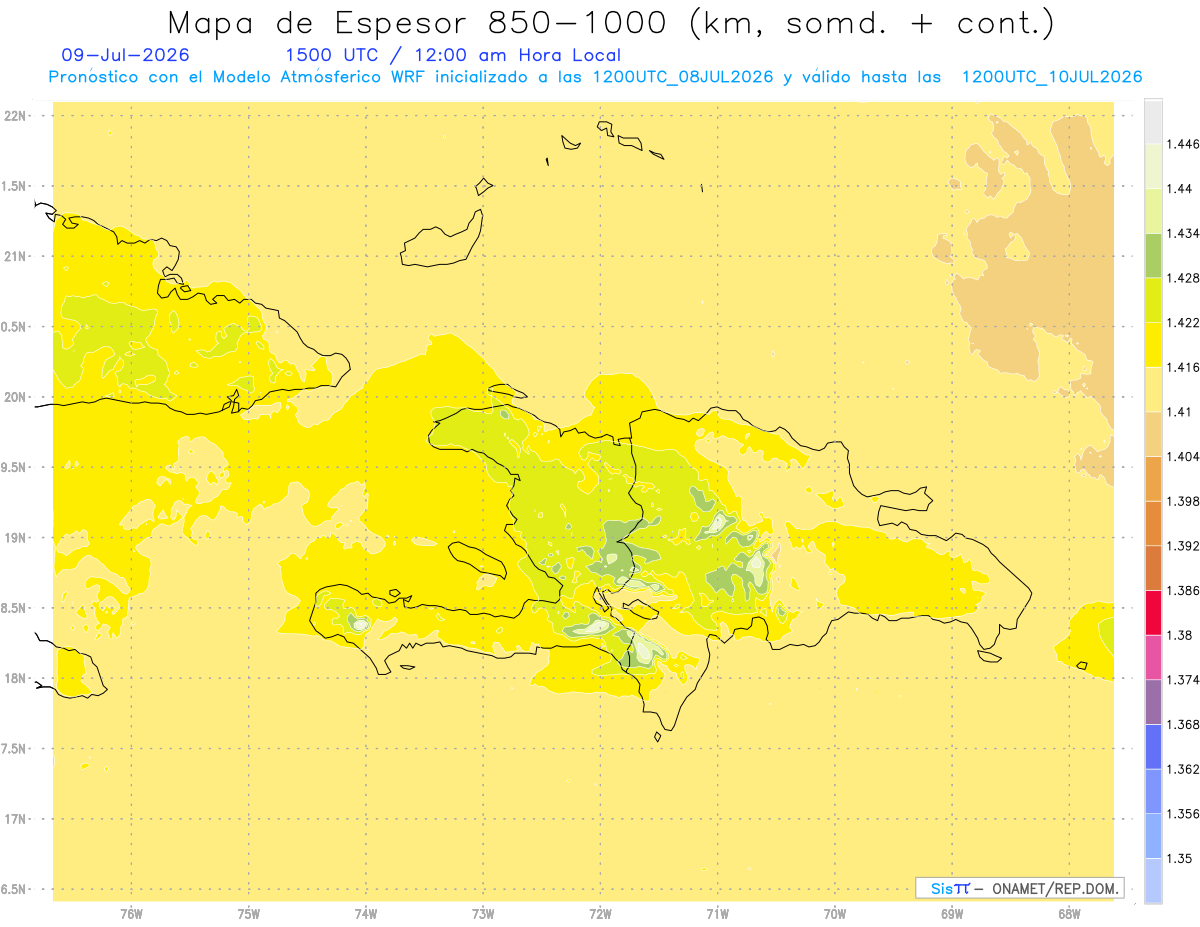Click the 68W longitude label
The height and width of the screenshot is (927, 1200).
[1069, 914]
